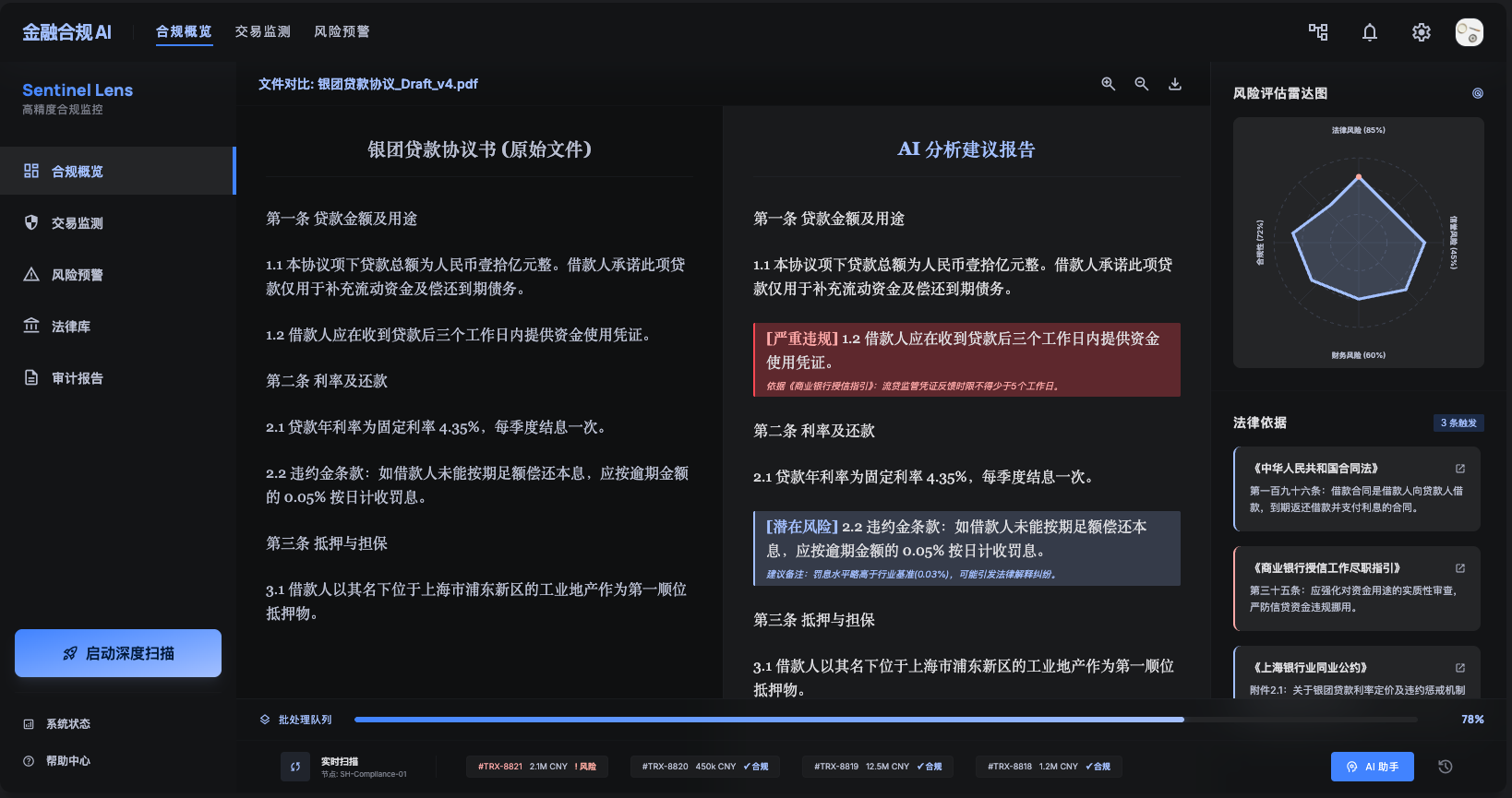
Task: Click the zoom out magnifier icon
Action: tap(1141, 84)
